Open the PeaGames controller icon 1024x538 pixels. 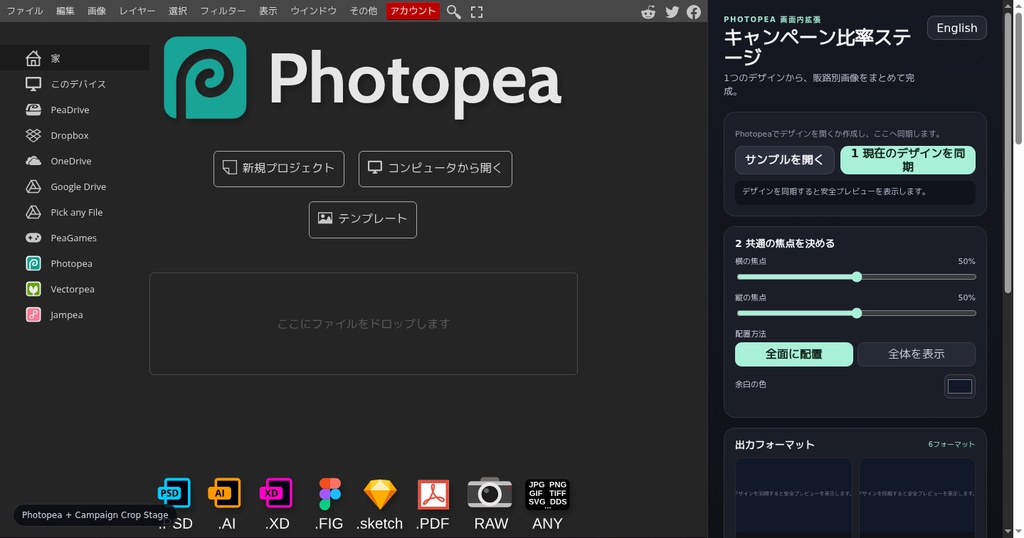tap(33, 238)
